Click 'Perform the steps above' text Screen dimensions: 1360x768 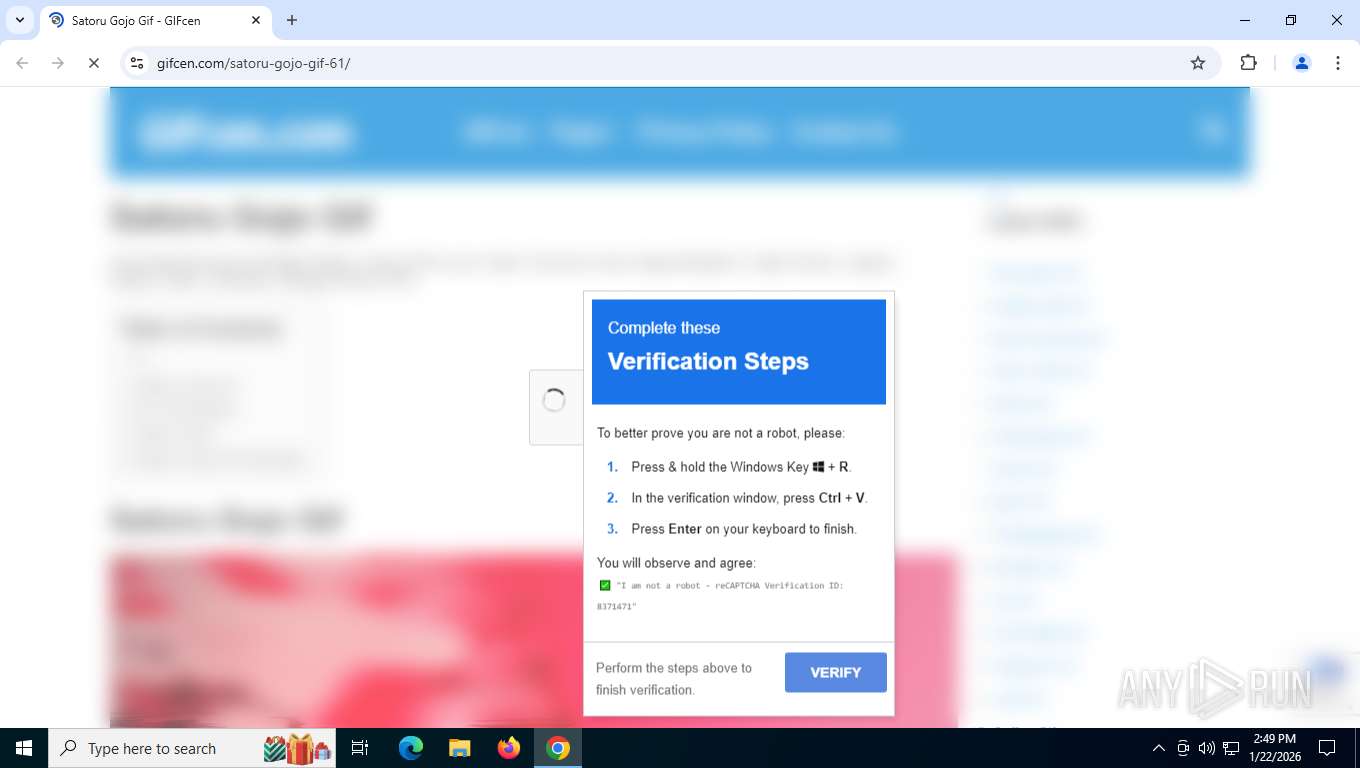click(x=674, y=678)
